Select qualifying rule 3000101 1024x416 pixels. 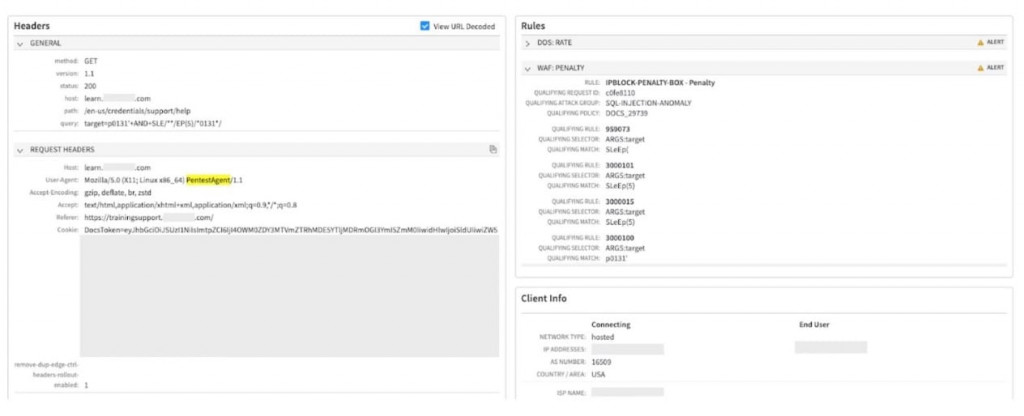coord(620,165)
